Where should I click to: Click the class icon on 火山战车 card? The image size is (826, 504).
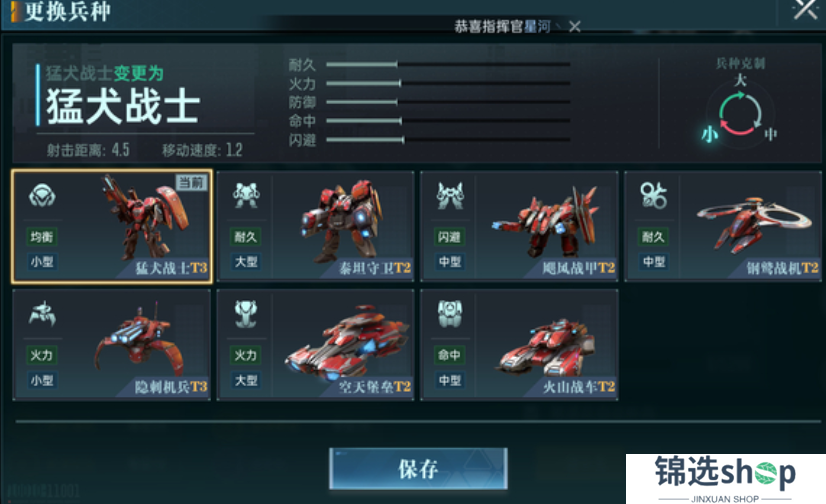coord(450,314)
